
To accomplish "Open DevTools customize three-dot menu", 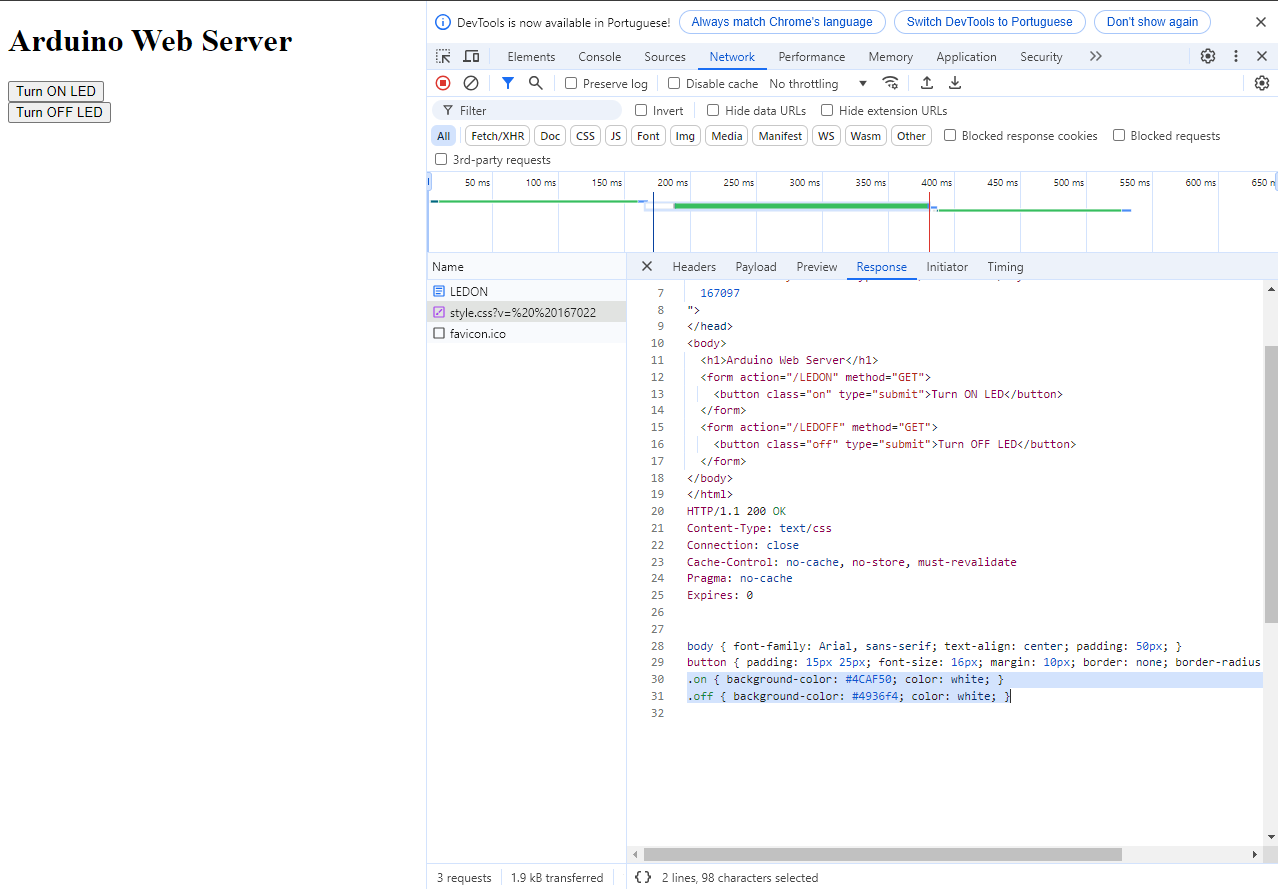I will (1236, 57).
